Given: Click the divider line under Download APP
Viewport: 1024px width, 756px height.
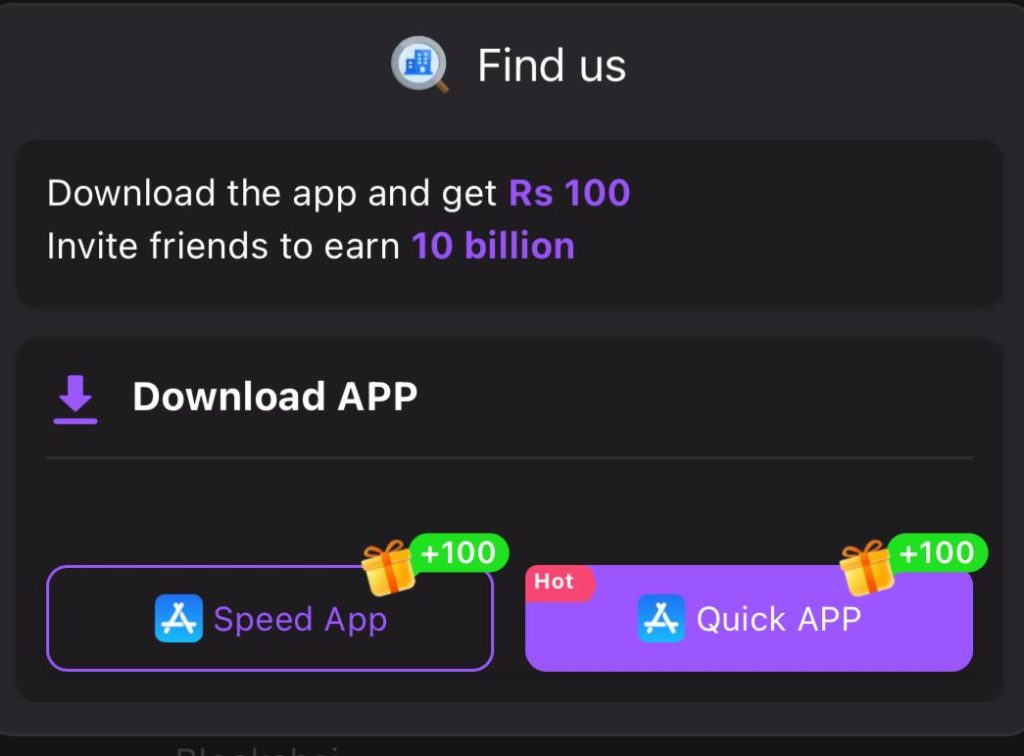Looking at the screenshot, I should click(x=509, y=458).
